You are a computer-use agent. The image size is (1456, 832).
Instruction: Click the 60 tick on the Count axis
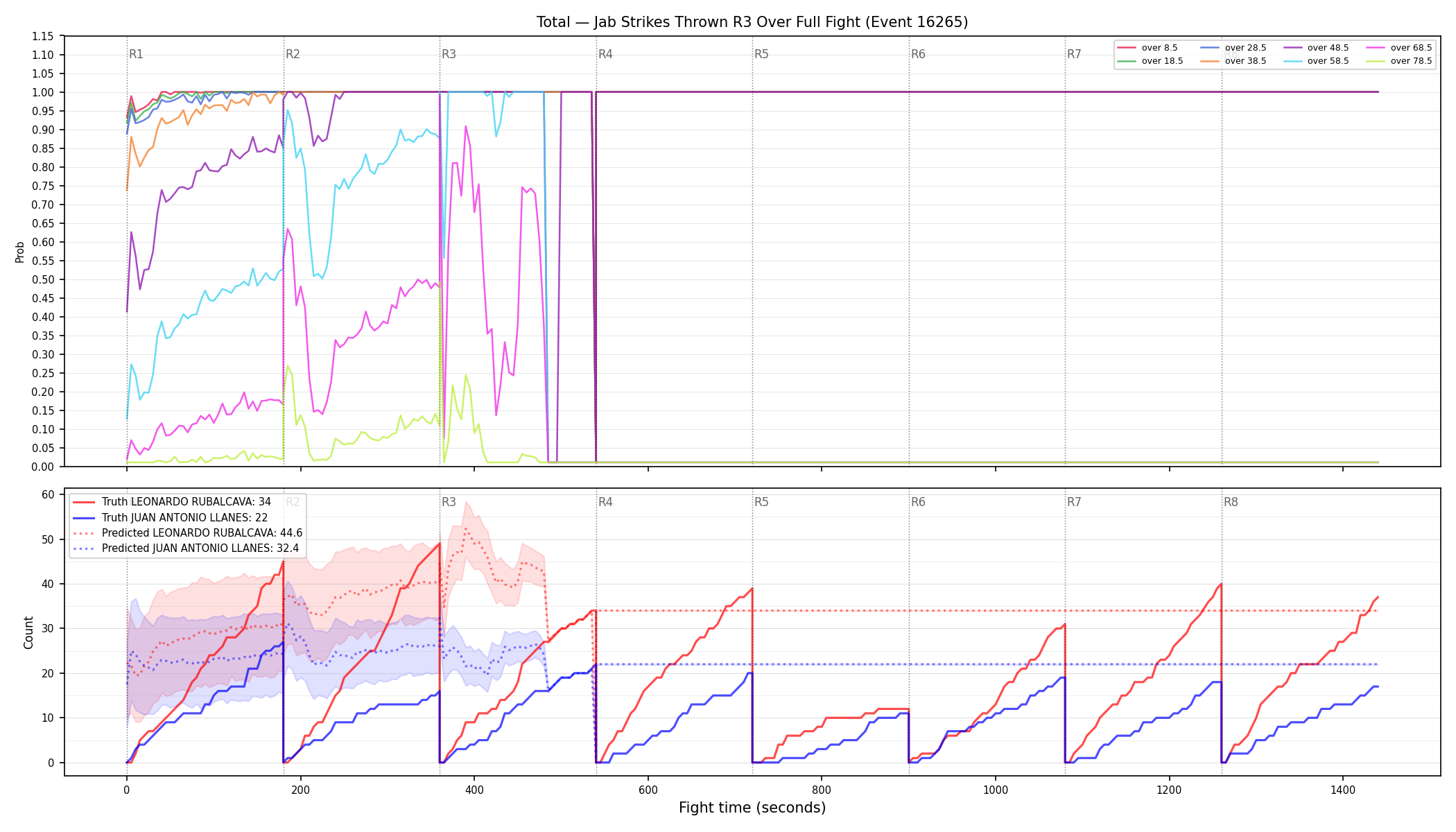coord(48,494)
